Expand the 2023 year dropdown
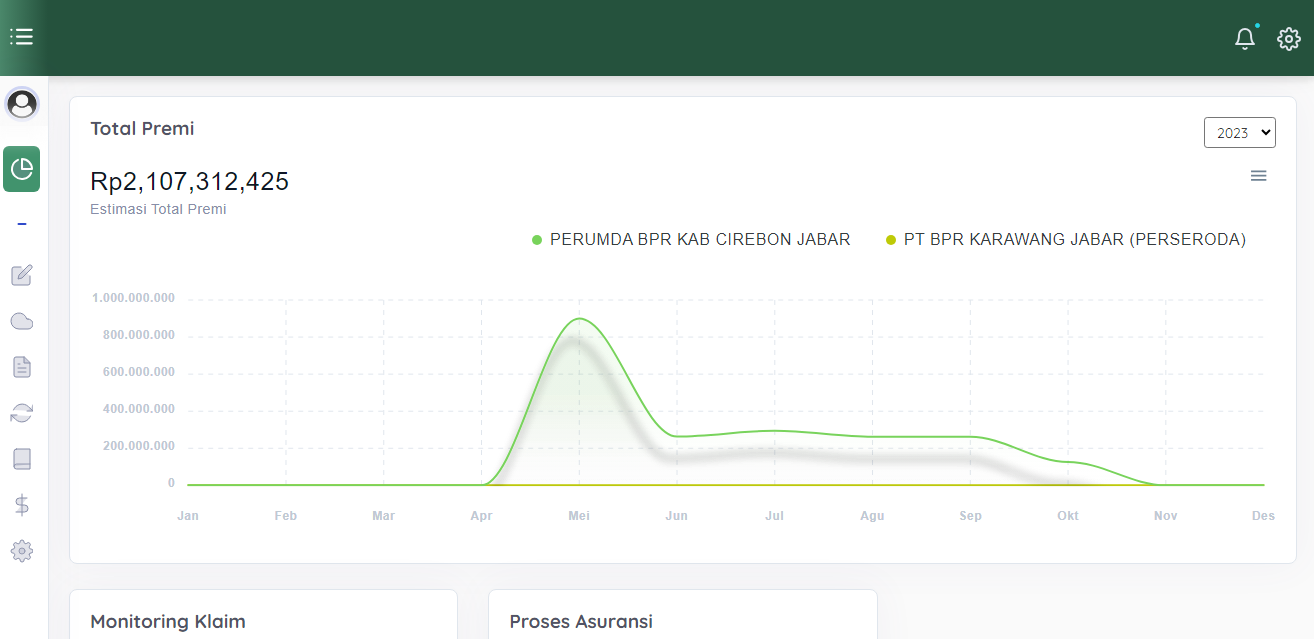This screenshot has height=639, width=1314. (1239, 133)
